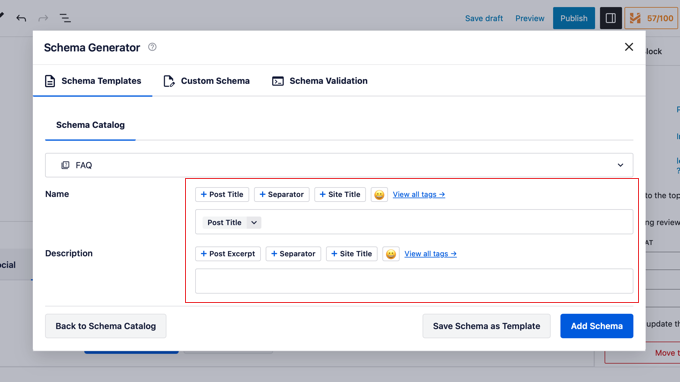
Task: Toggle the settings sidebar panel icon
Action: [x=611, y=18]
